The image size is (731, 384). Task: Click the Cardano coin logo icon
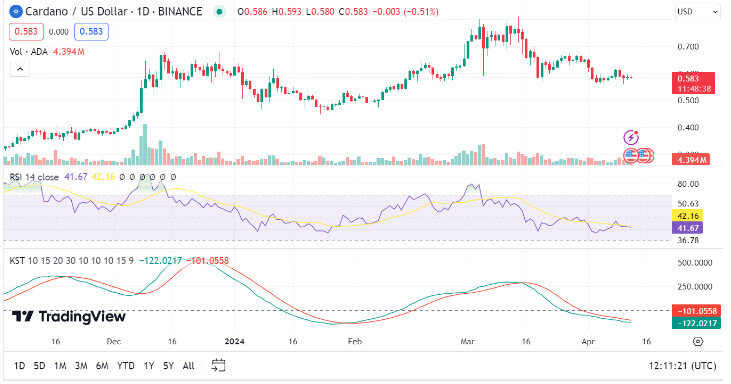coord(16,11)
